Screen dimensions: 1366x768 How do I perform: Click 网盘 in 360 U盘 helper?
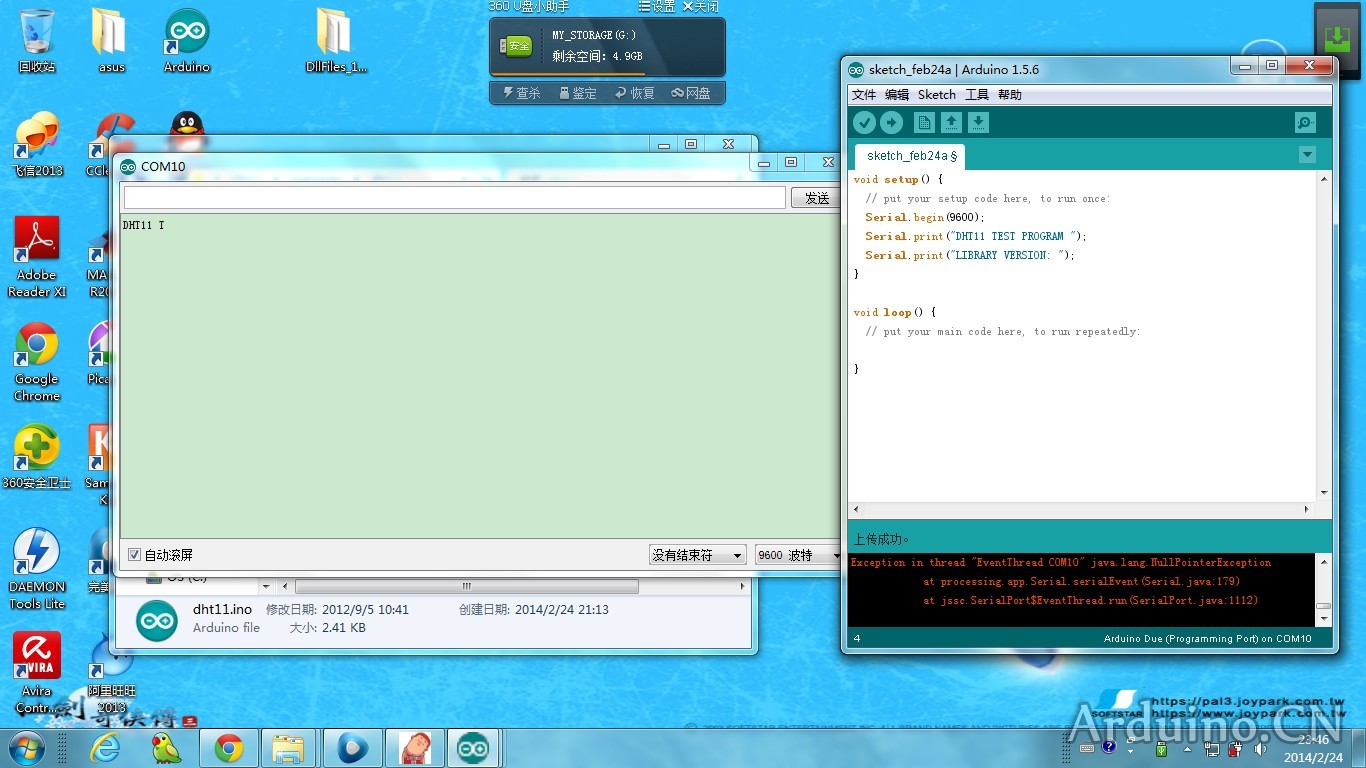coord(691,93)
